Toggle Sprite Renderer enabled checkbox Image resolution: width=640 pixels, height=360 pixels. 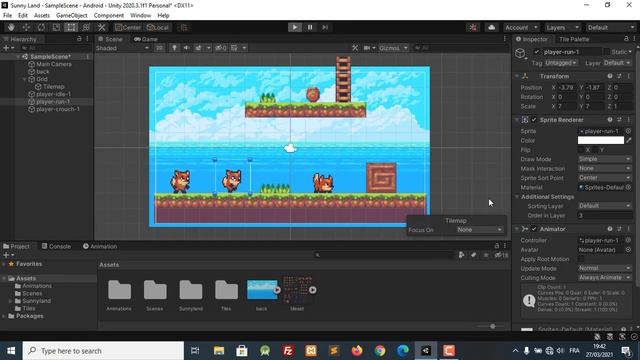pyautogui.click(x=534, y=120)
